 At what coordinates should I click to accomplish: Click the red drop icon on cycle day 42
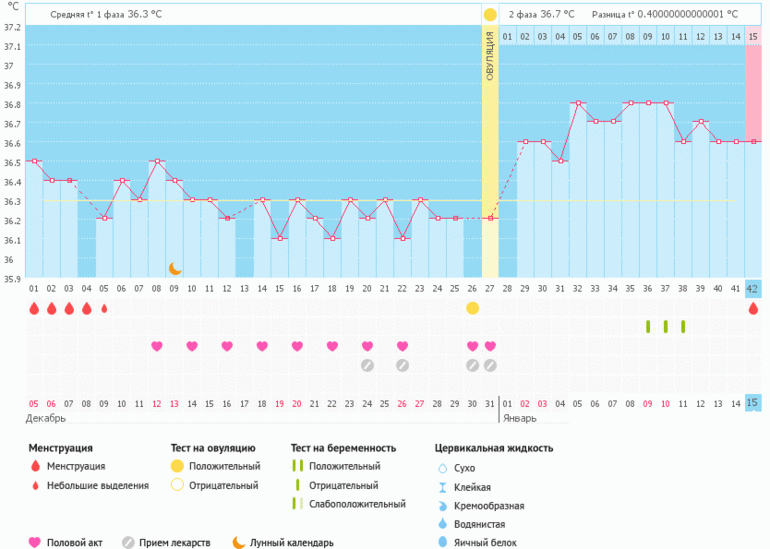point(753,309)
